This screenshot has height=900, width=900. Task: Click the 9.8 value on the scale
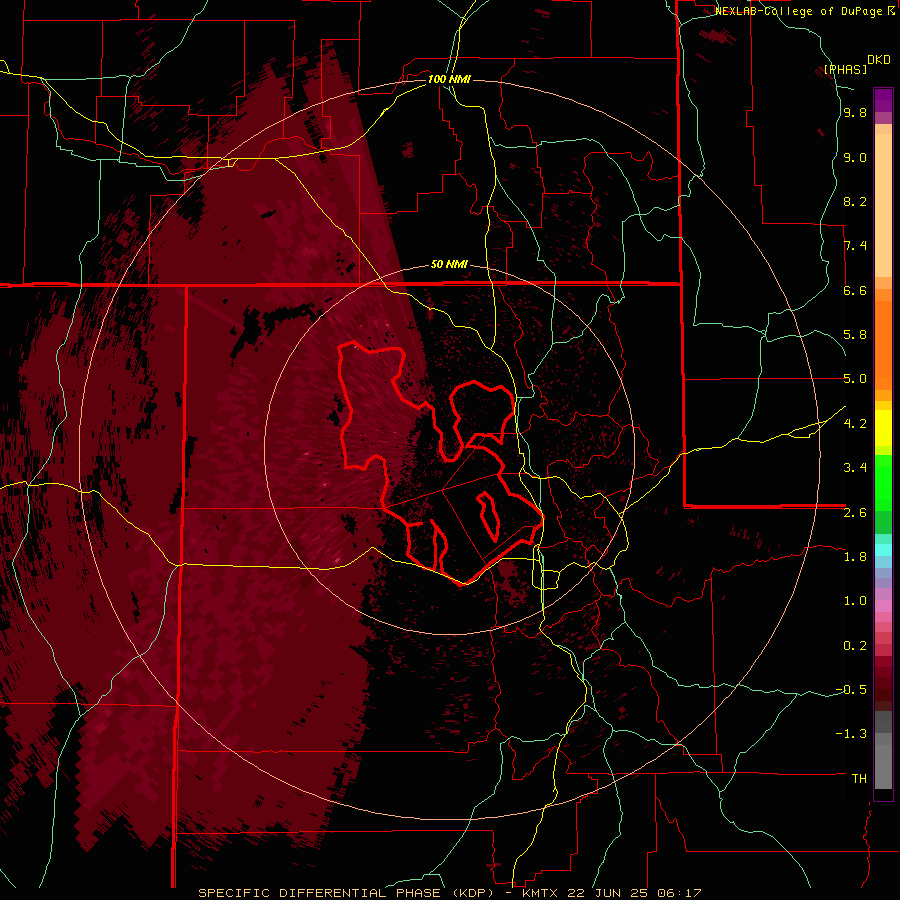(x=855, y=113)
